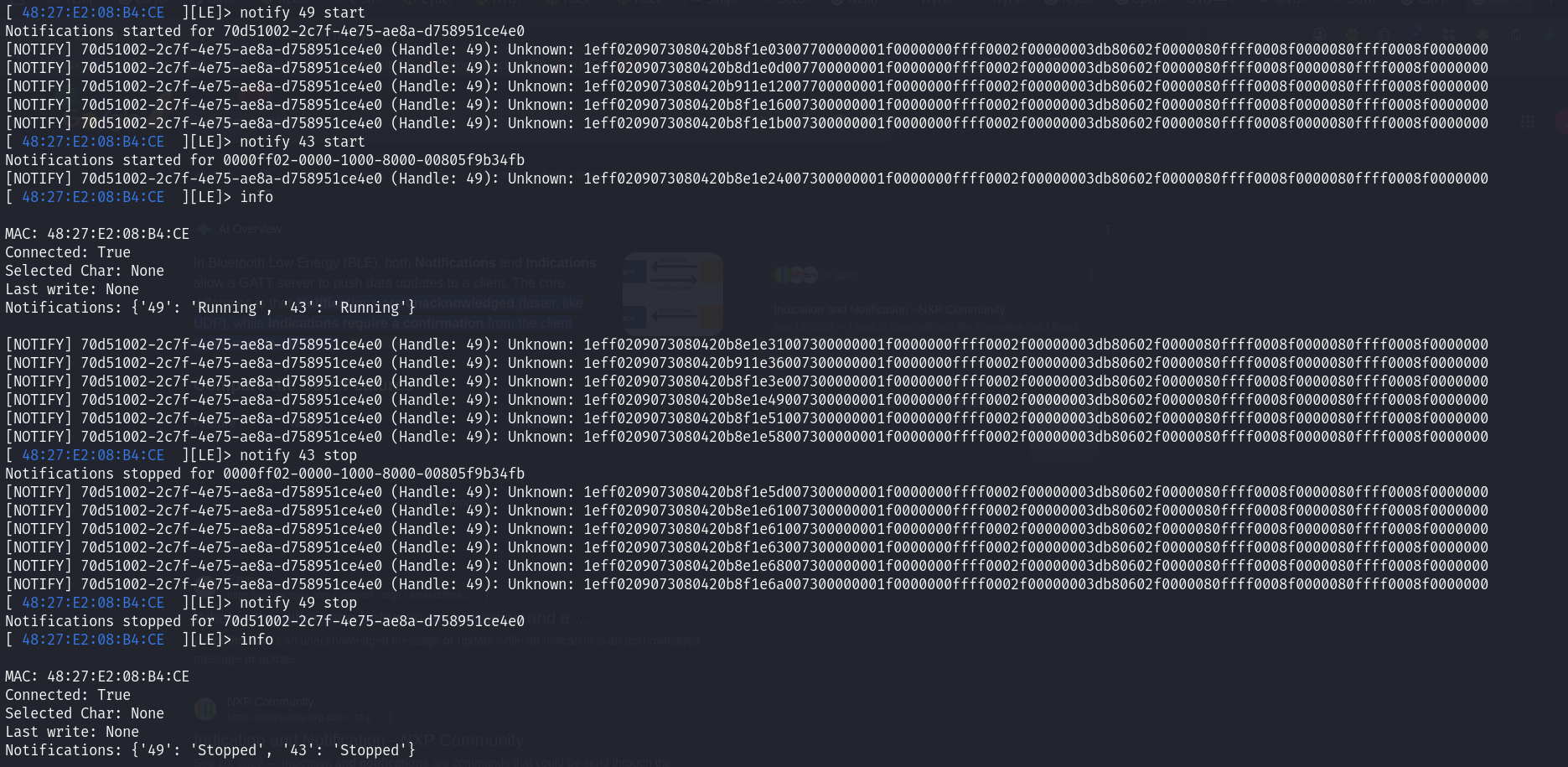Click 'Connected: True' in the first info output
1568x767 pixels.
[68, 252]
